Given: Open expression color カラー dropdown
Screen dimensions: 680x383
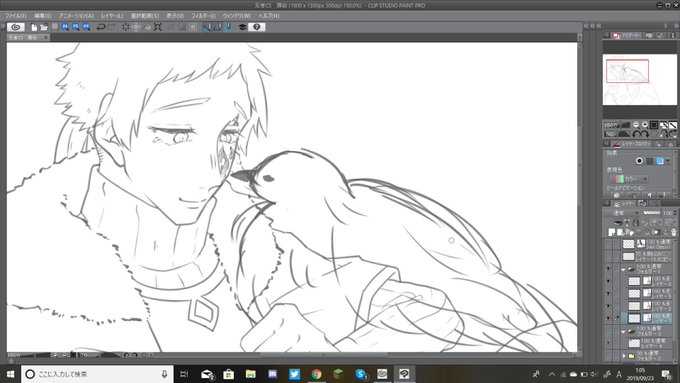Looking at the screenshot, I should 631,179.
